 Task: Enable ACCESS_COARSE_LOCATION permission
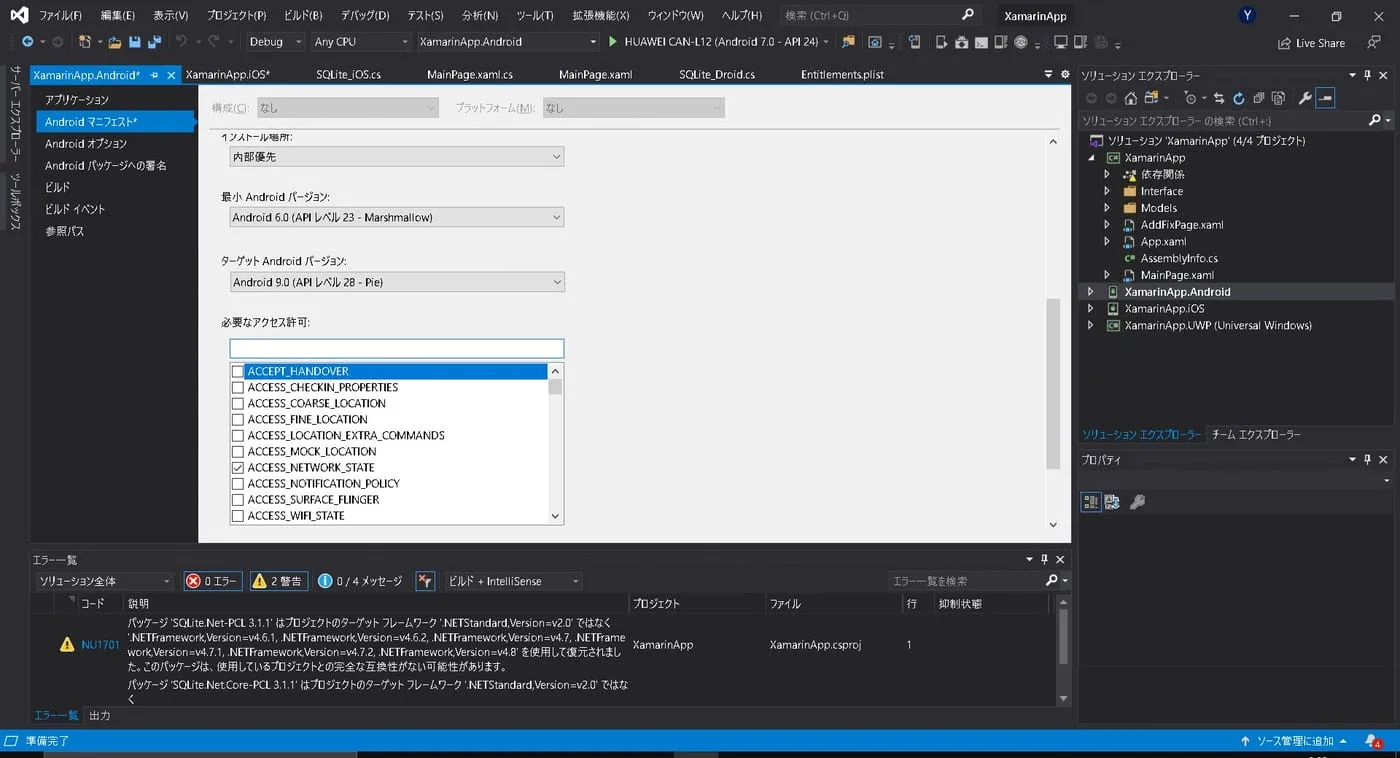[238, 403]
